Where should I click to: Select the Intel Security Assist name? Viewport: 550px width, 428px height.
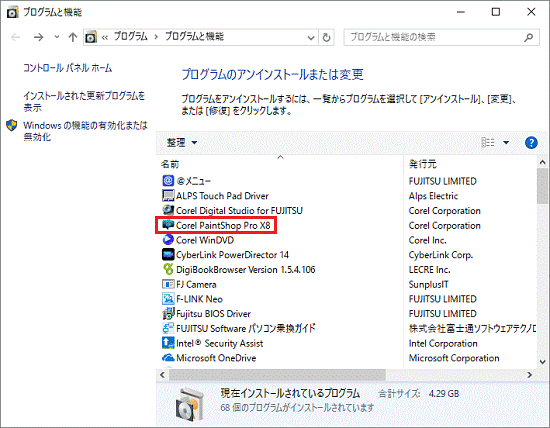[220, 343]
